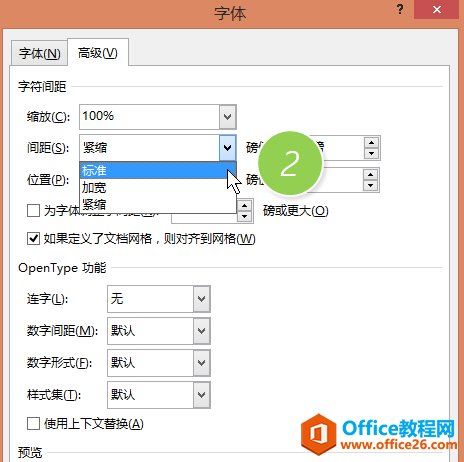The height and width of the screenshot is (462, 464).
Task: Choose 加宽 option in spacing list
Action: (158, 187)
